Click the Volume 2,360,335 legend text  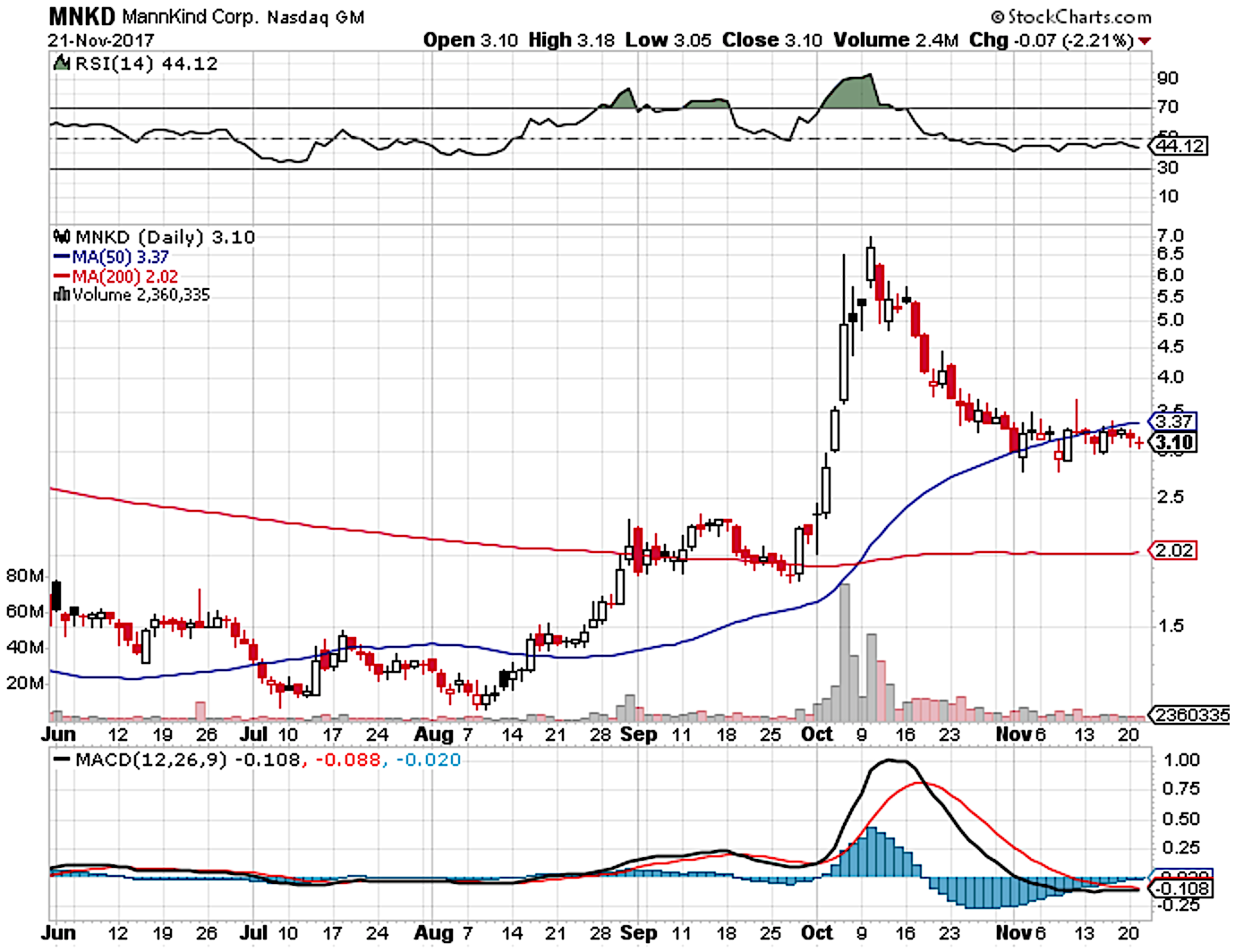click(x=141, y=294)
